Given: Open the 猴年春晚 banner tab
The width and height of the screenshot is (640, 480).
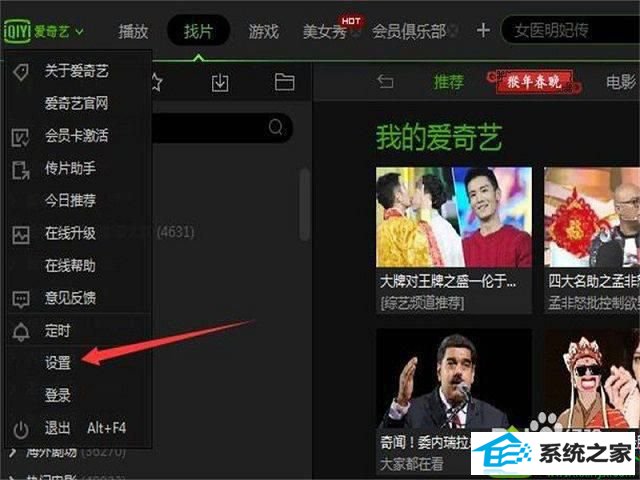Looking at the screenshot, I should pos(535,82).
